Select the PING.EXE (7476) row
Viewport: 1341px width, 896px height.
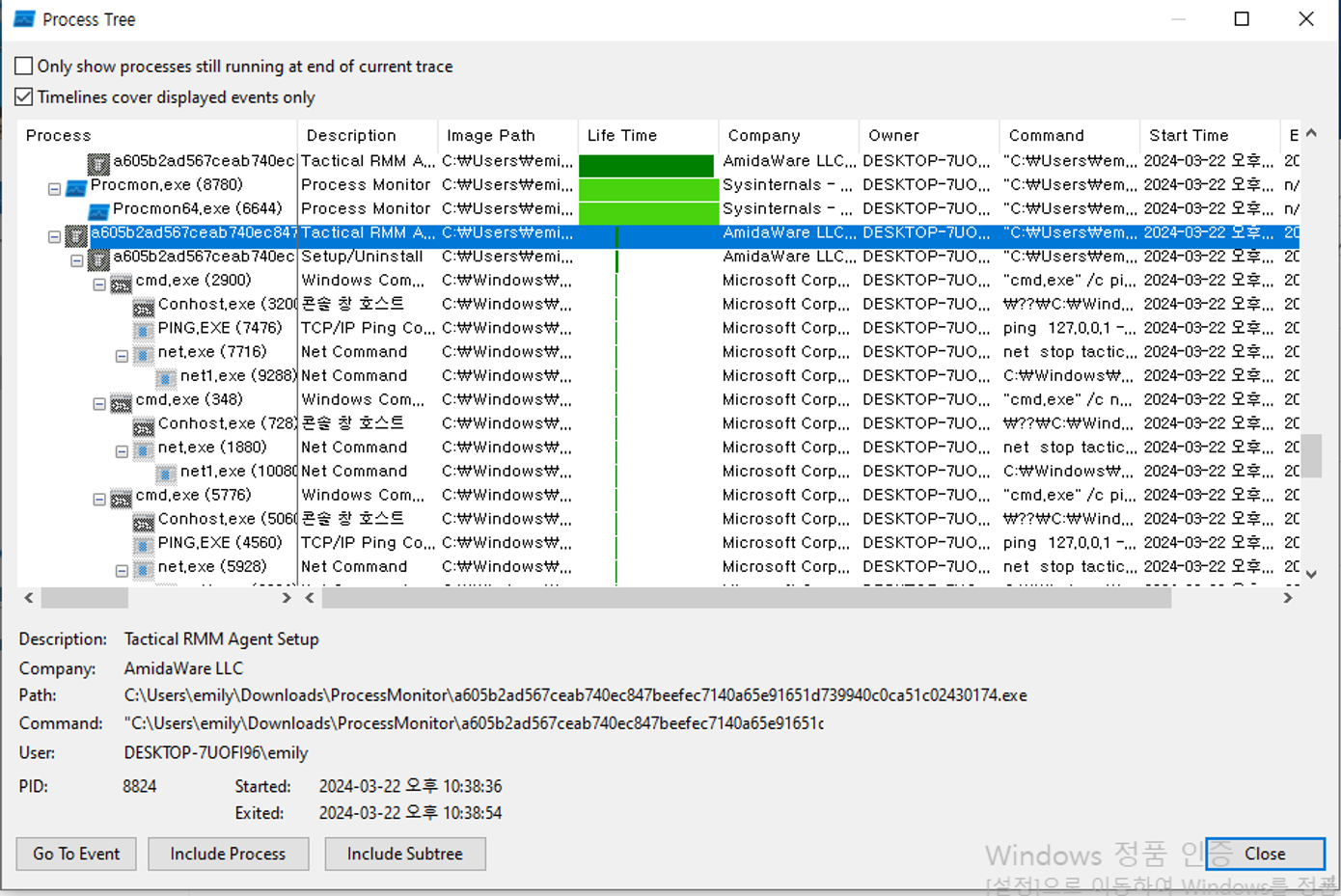pos(659,328)
